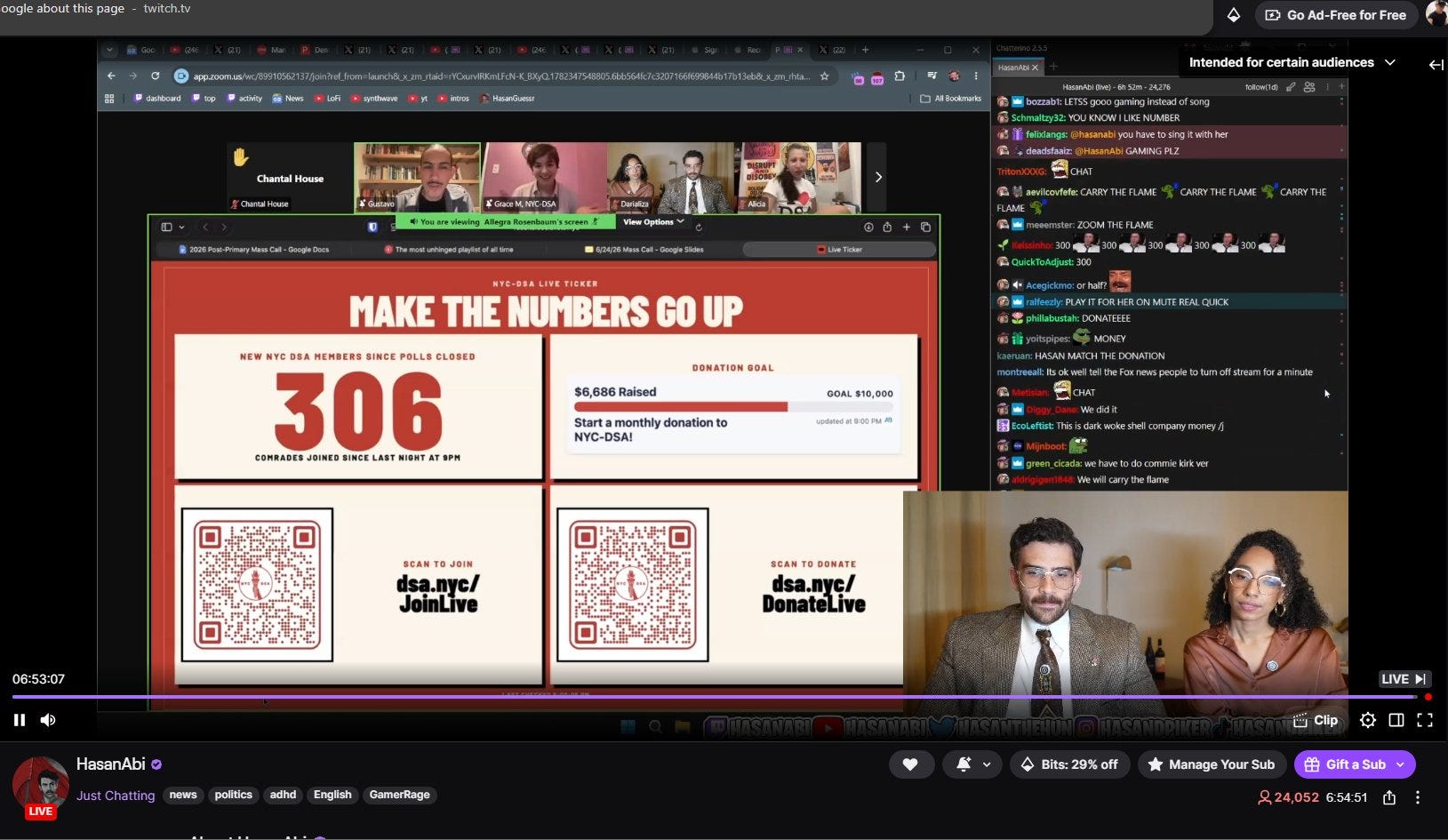
Task: Collapse the chat with the arrow icon
Action: click(1436, 64)
